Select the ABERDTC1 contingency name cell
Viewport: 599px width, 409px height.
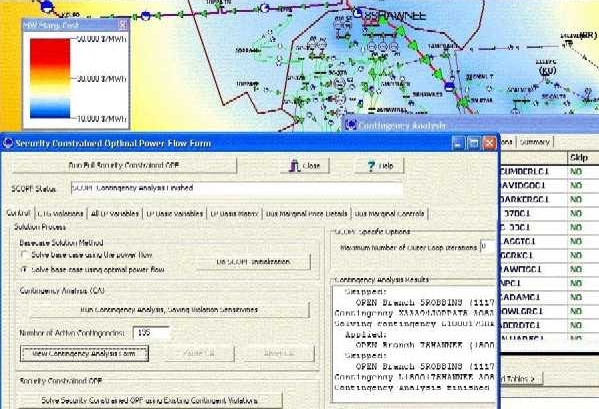533,325
